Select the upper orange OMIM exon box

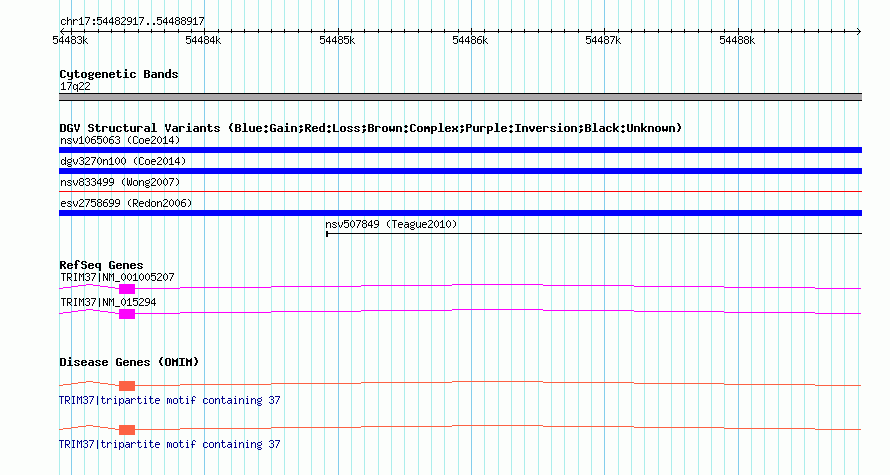pos(127,386)
